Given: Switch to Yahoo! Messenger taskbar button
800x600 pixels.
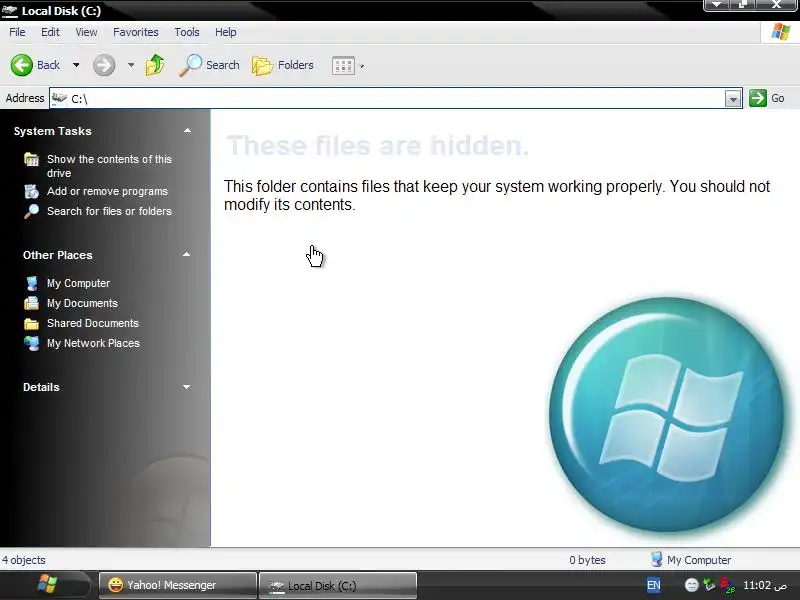Looking at the screenshot, I should (178, 585).
